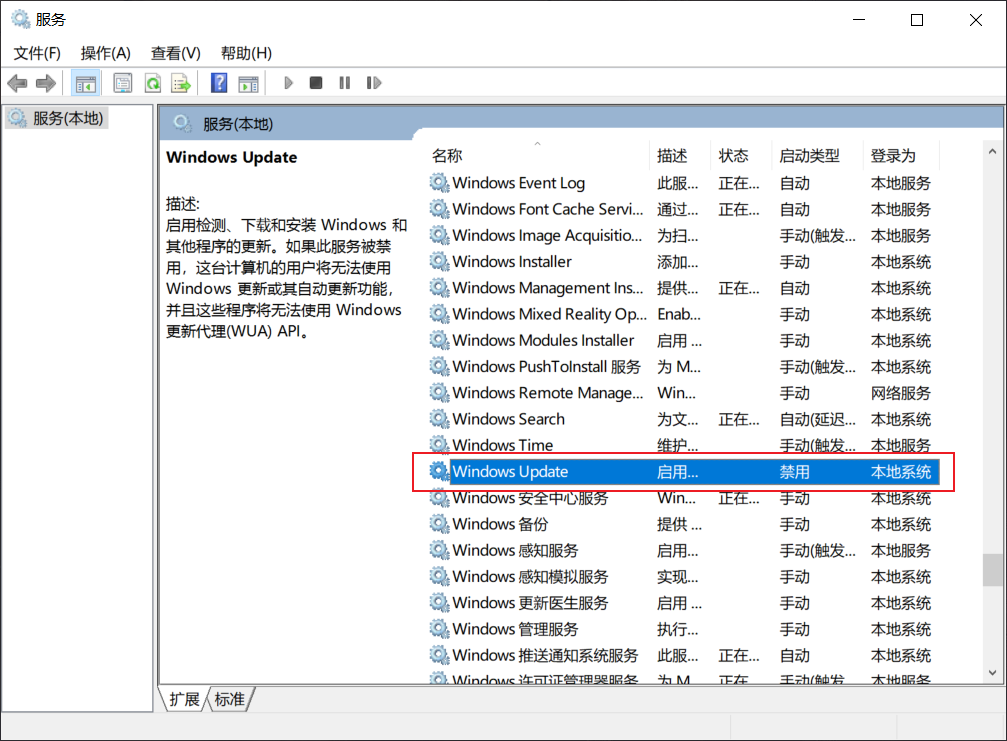
Task: Switch to the 标准 tab
Action: [x=229, y=699]
